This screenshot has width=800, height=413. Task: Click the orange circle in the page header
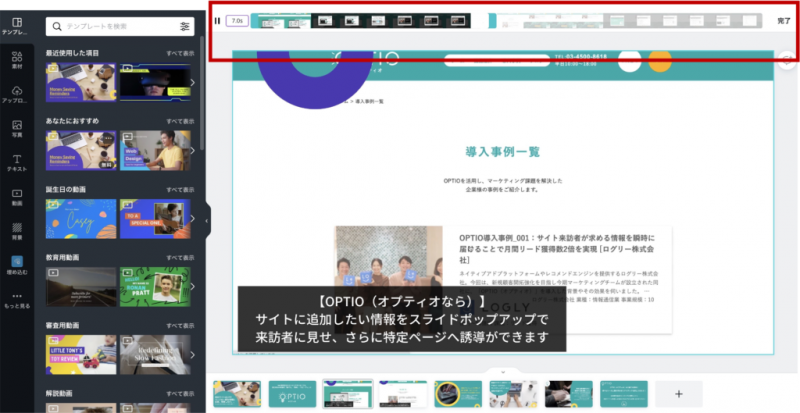coord(660,60)
